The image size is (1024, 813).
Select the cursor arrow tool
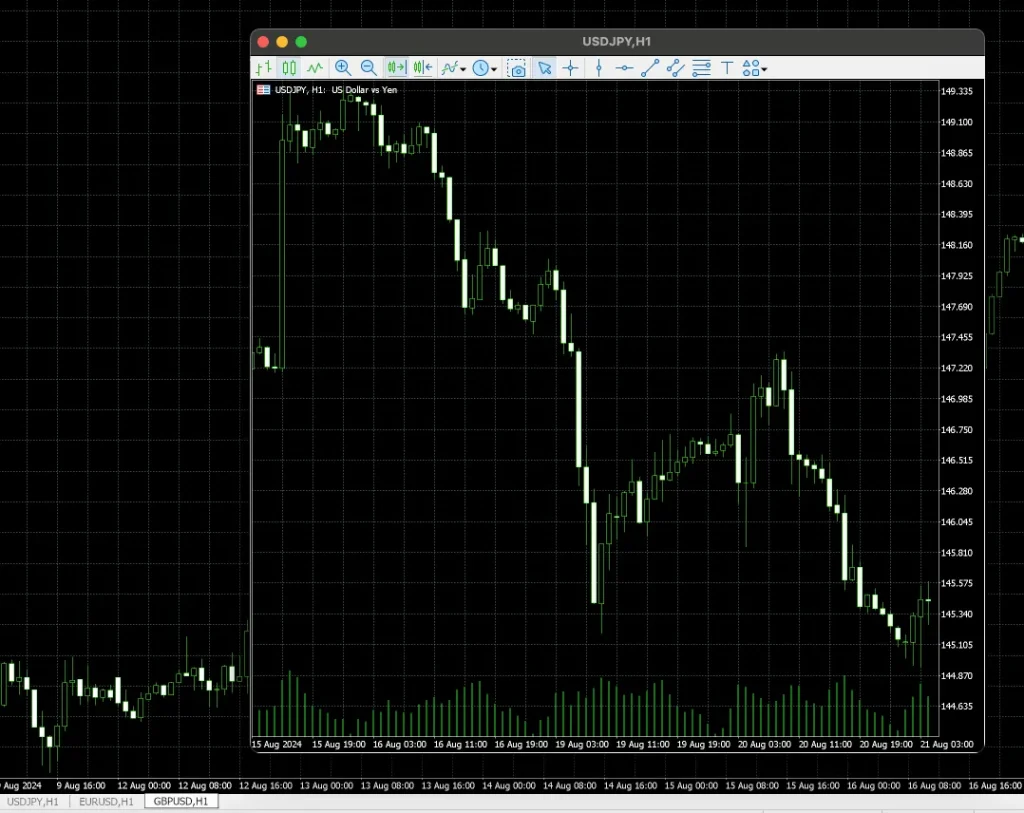(545, 68)
